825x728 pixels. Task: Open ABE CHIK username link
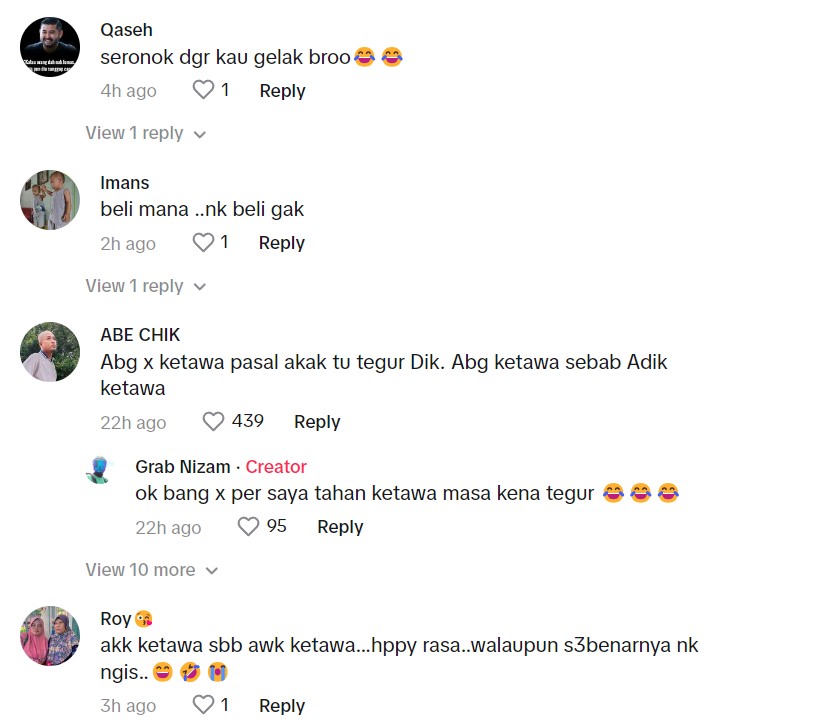(x=140, y=335)
